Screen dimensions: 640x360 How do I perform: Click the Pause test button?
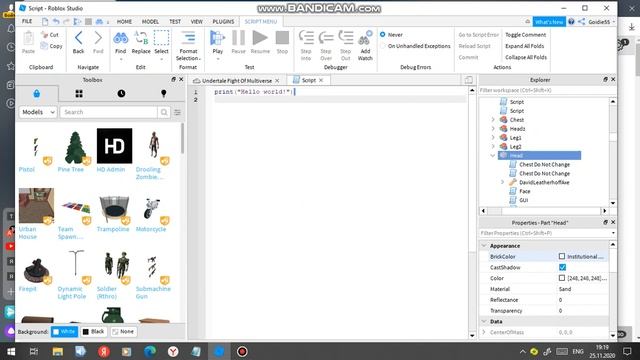(x=238, y=38)
